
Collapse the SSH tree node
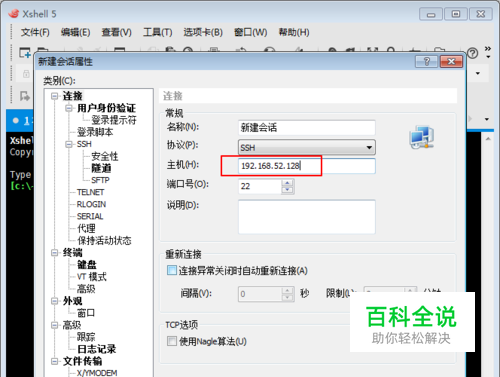[x=69, y=144]
